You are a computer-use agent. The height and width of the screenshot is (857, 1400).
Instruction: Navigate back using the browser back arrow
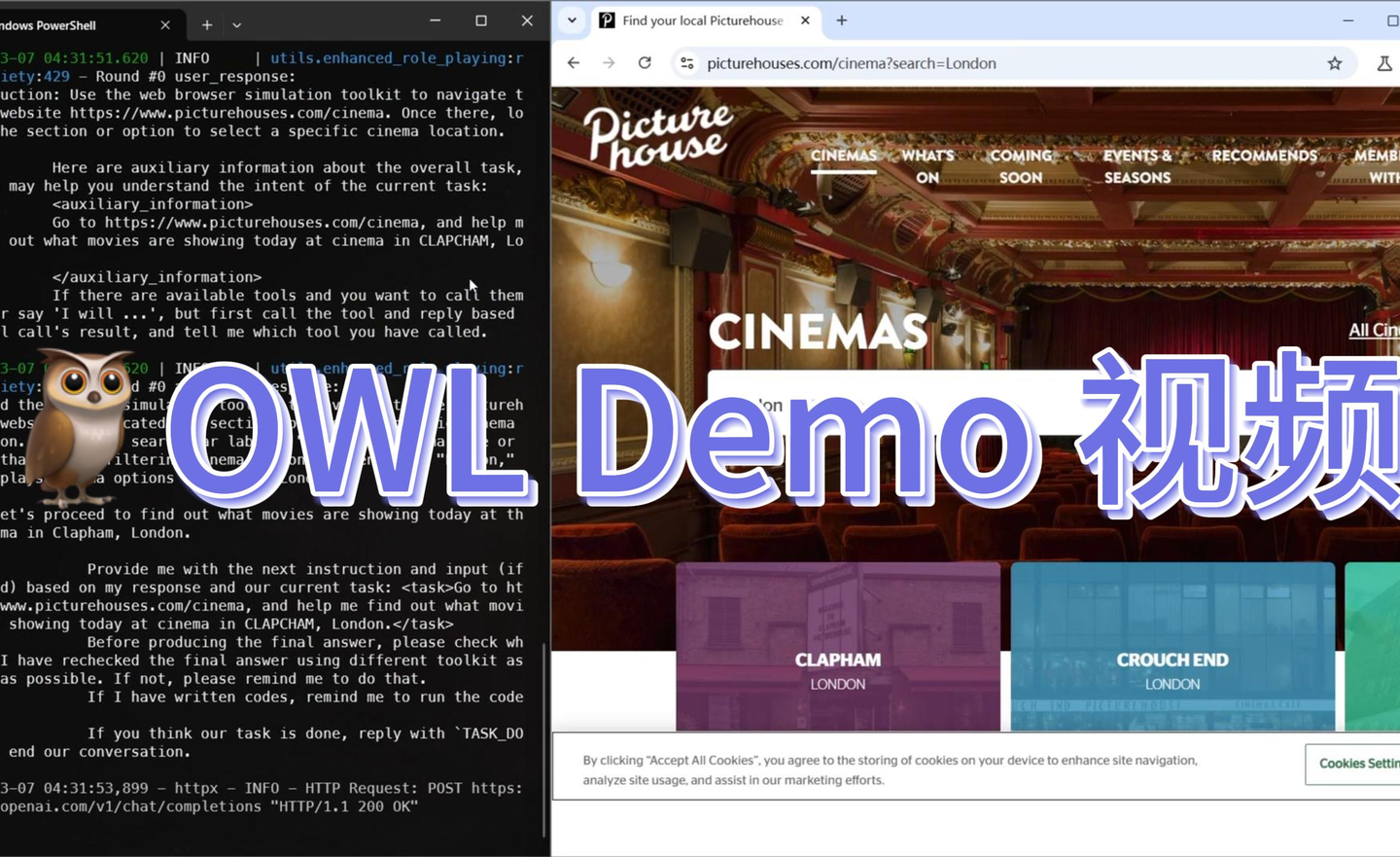[x=574, y=62]
